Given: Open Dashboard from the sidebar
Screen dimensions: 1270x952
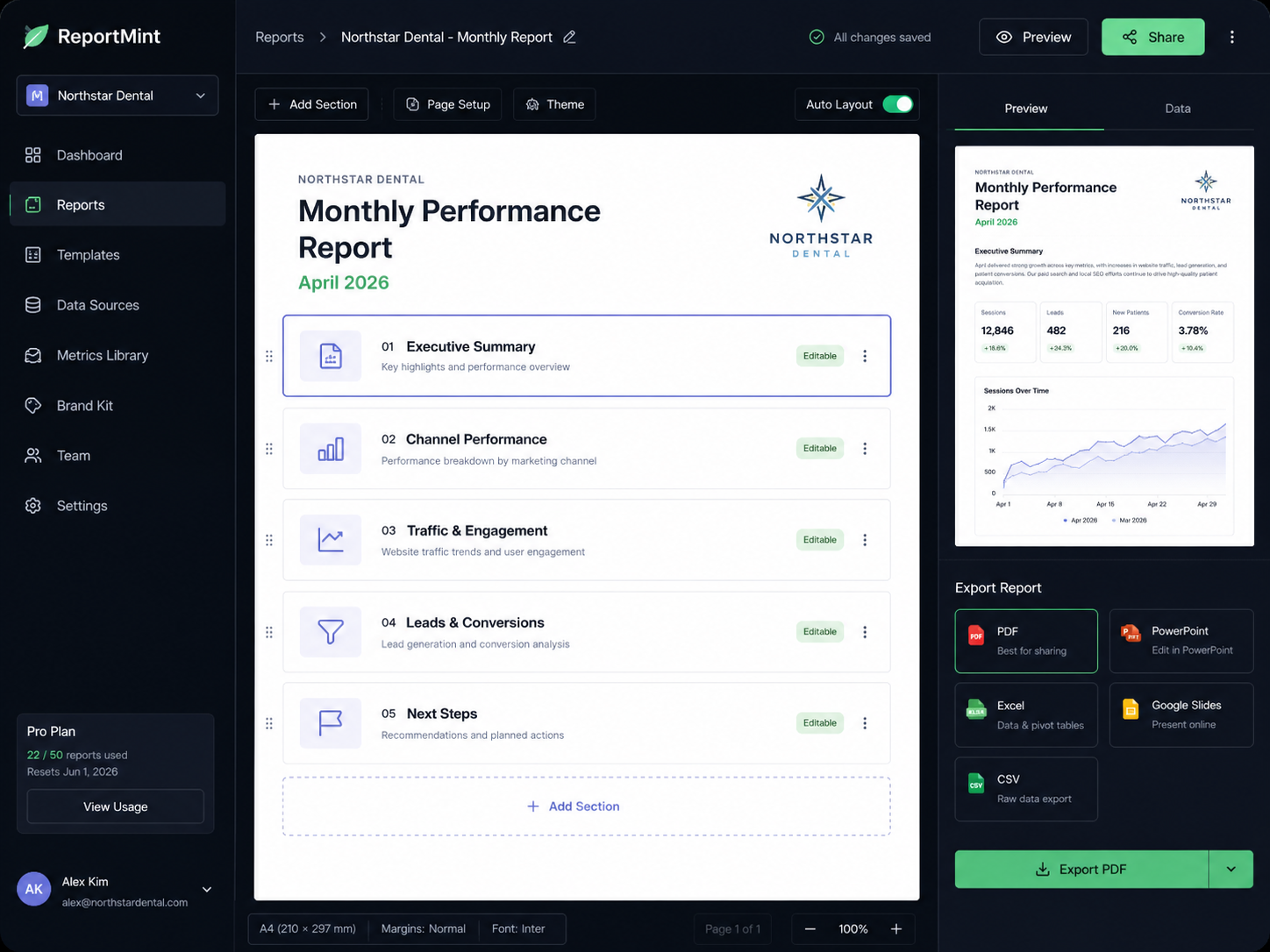Looking at the screenshot, I should pyautogui.click(x=118, y=155).
